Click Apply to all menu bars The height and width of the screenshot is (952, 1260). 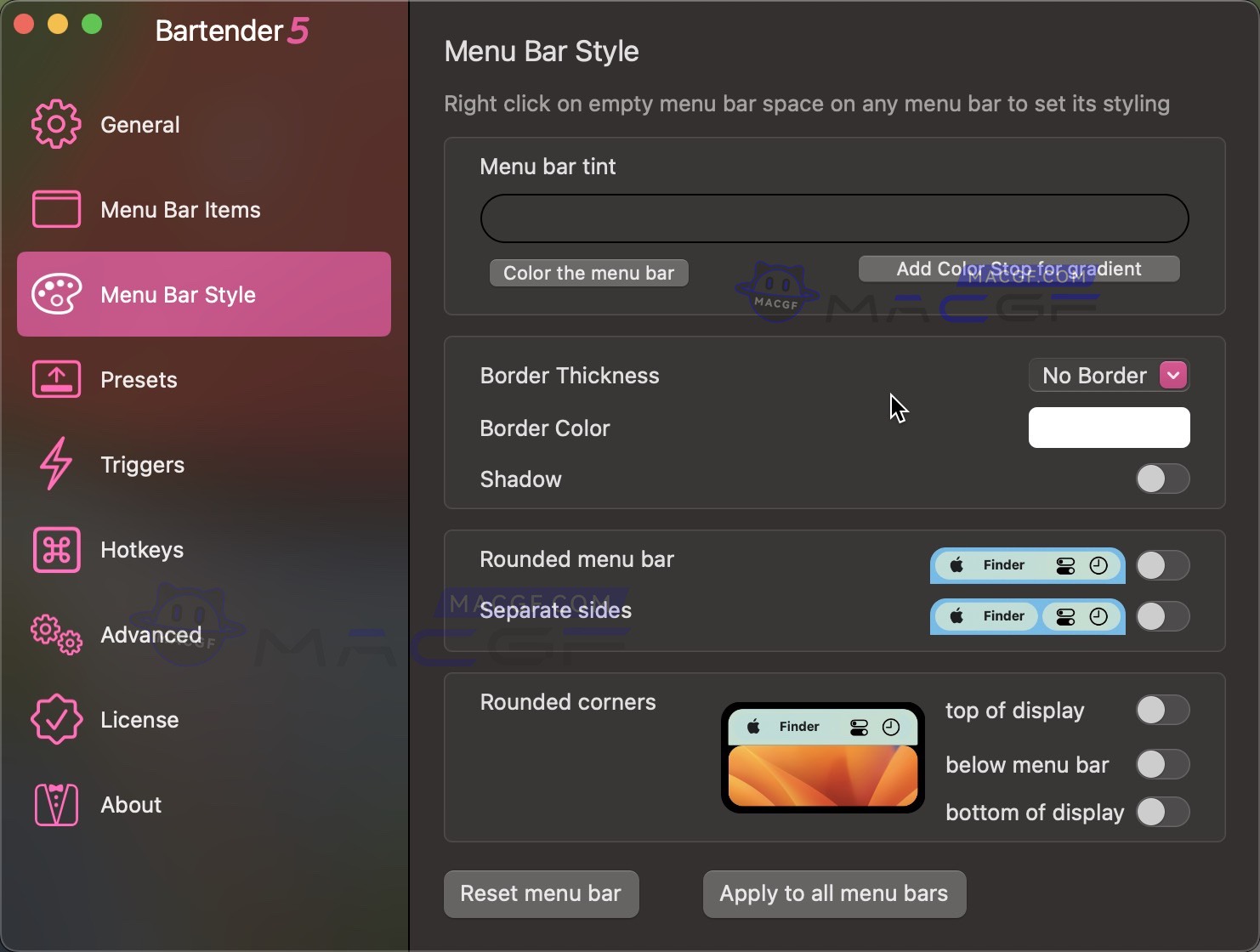833,893
